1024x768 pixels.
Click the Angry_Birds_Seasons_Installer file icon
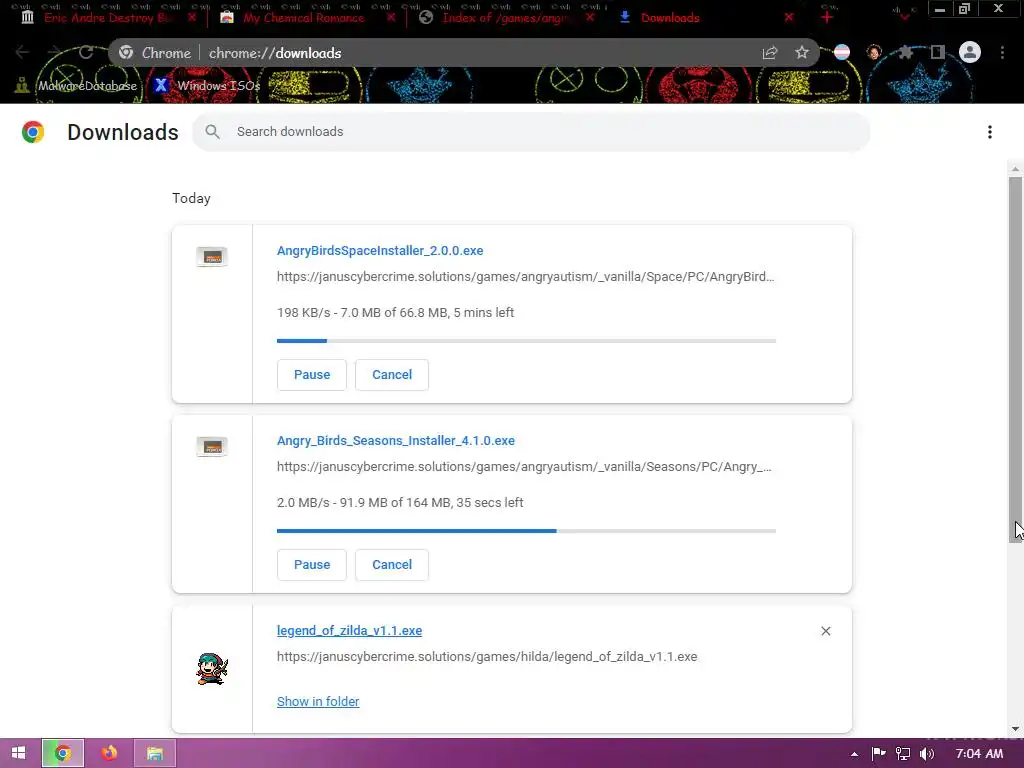pyautogui.click(x=212, y=446)
